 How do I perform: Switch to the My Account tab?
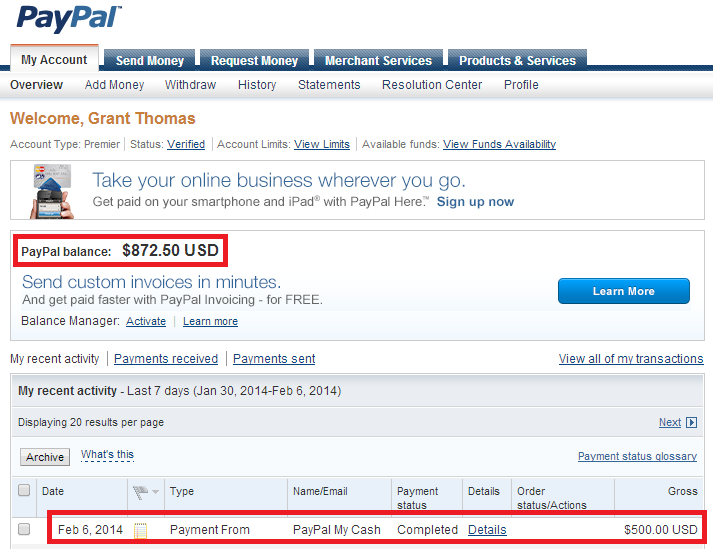click(54, 59)
